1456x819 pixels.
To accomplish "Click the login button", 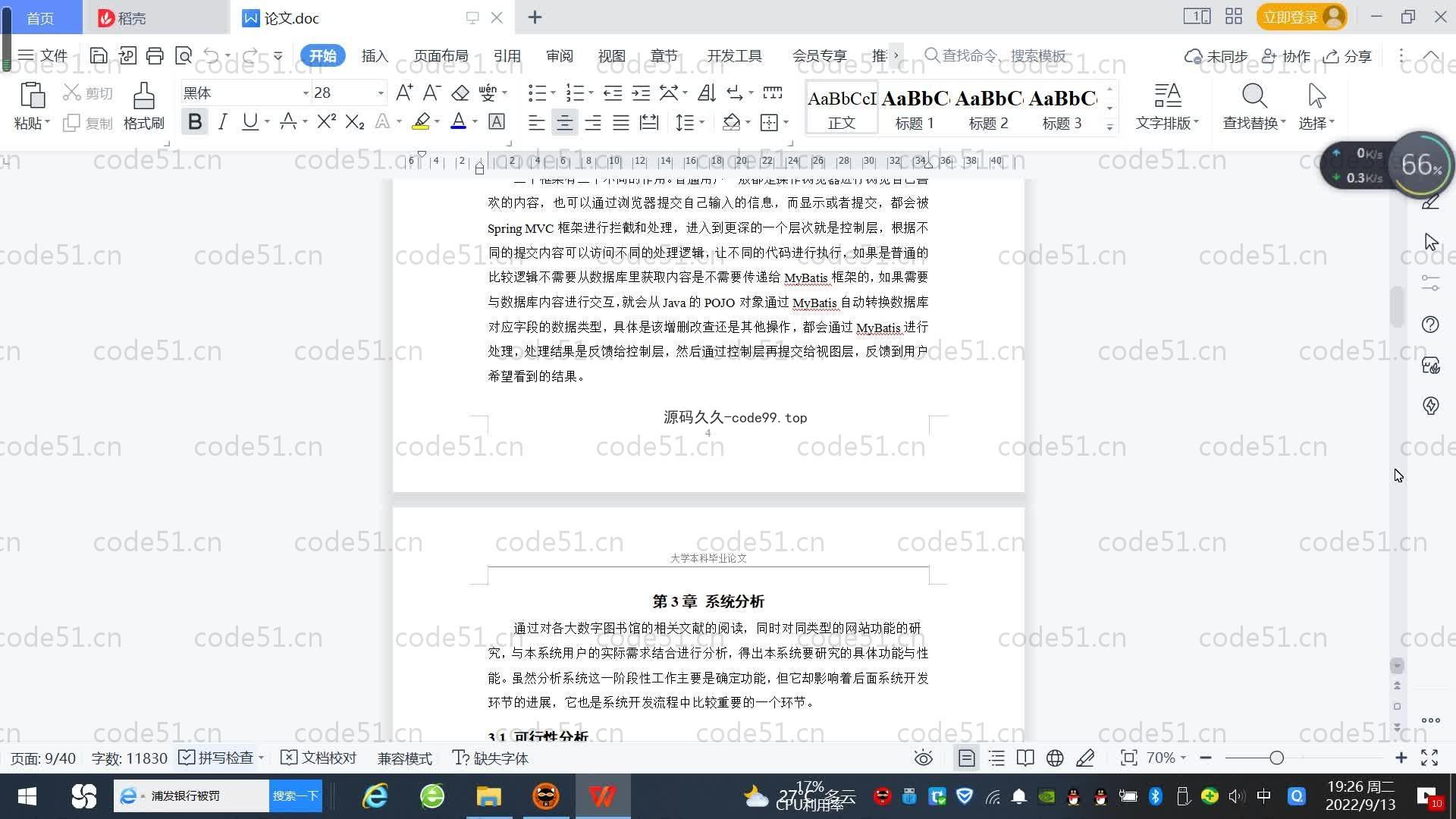I will click(1301, 17).
